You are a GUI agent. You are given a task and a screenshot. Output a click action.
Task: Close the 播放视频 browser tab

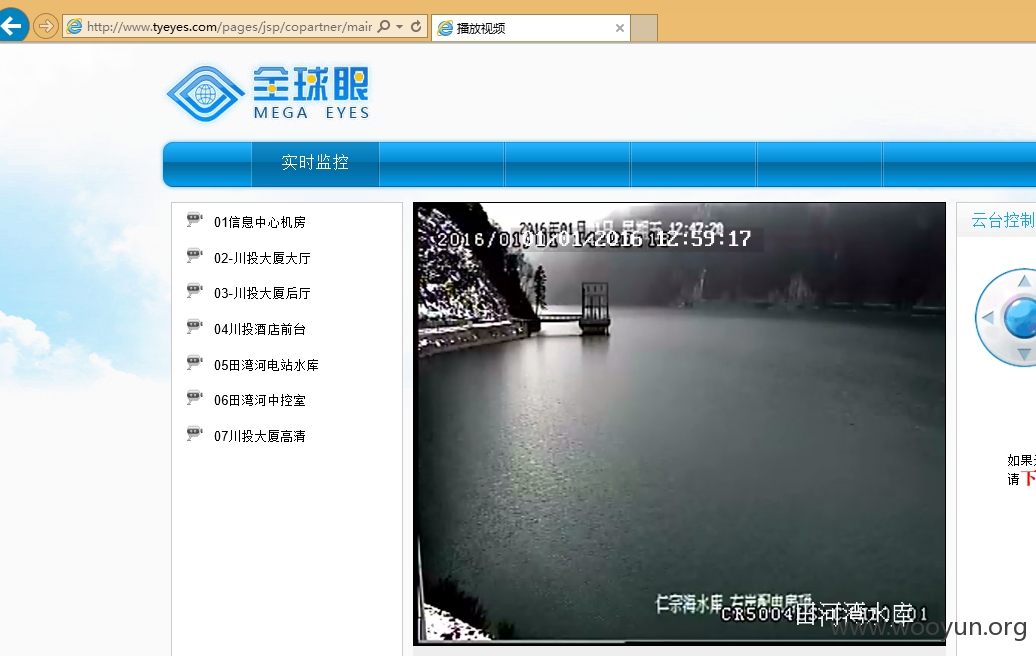click(620, 28)
